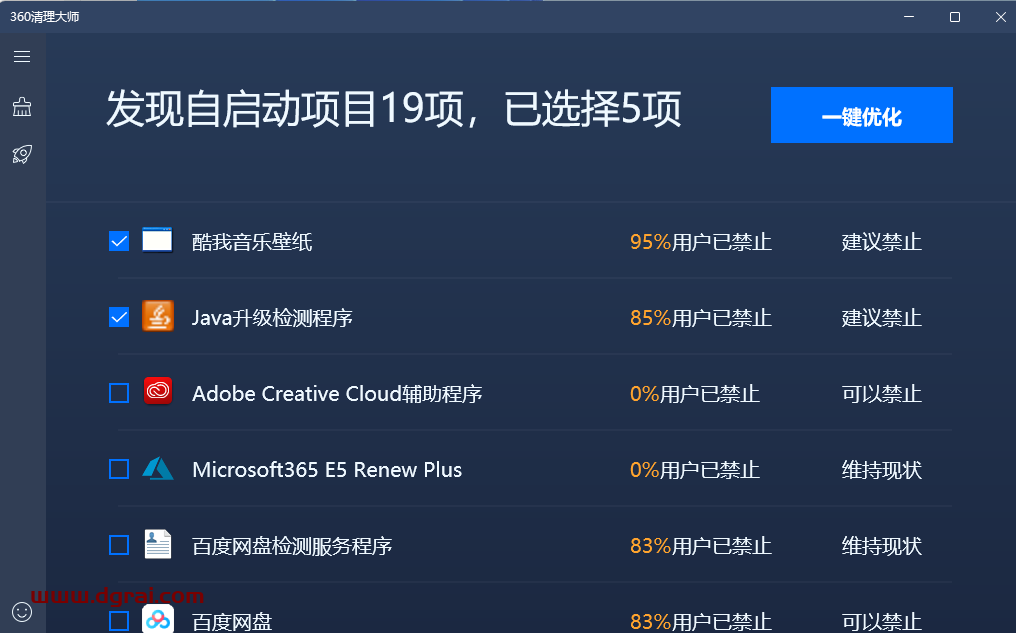Viewport: 1016px width, 633px height.
Task: Click 建议禁止 for 酷我音乐壁纸
Action: 881,242
